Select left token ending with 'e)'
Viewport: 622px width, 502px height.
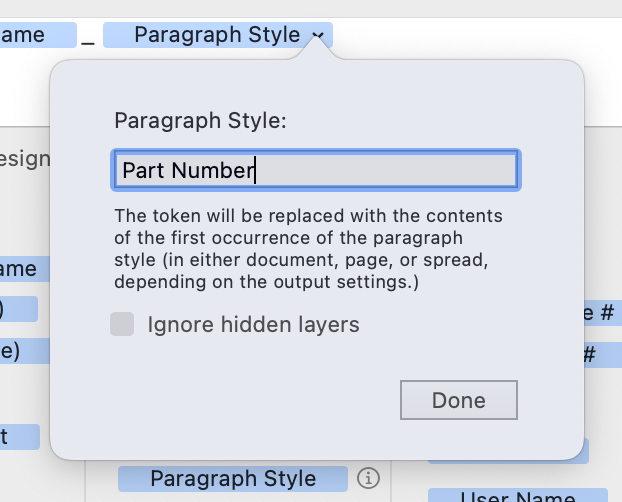(x=25, y=351)
